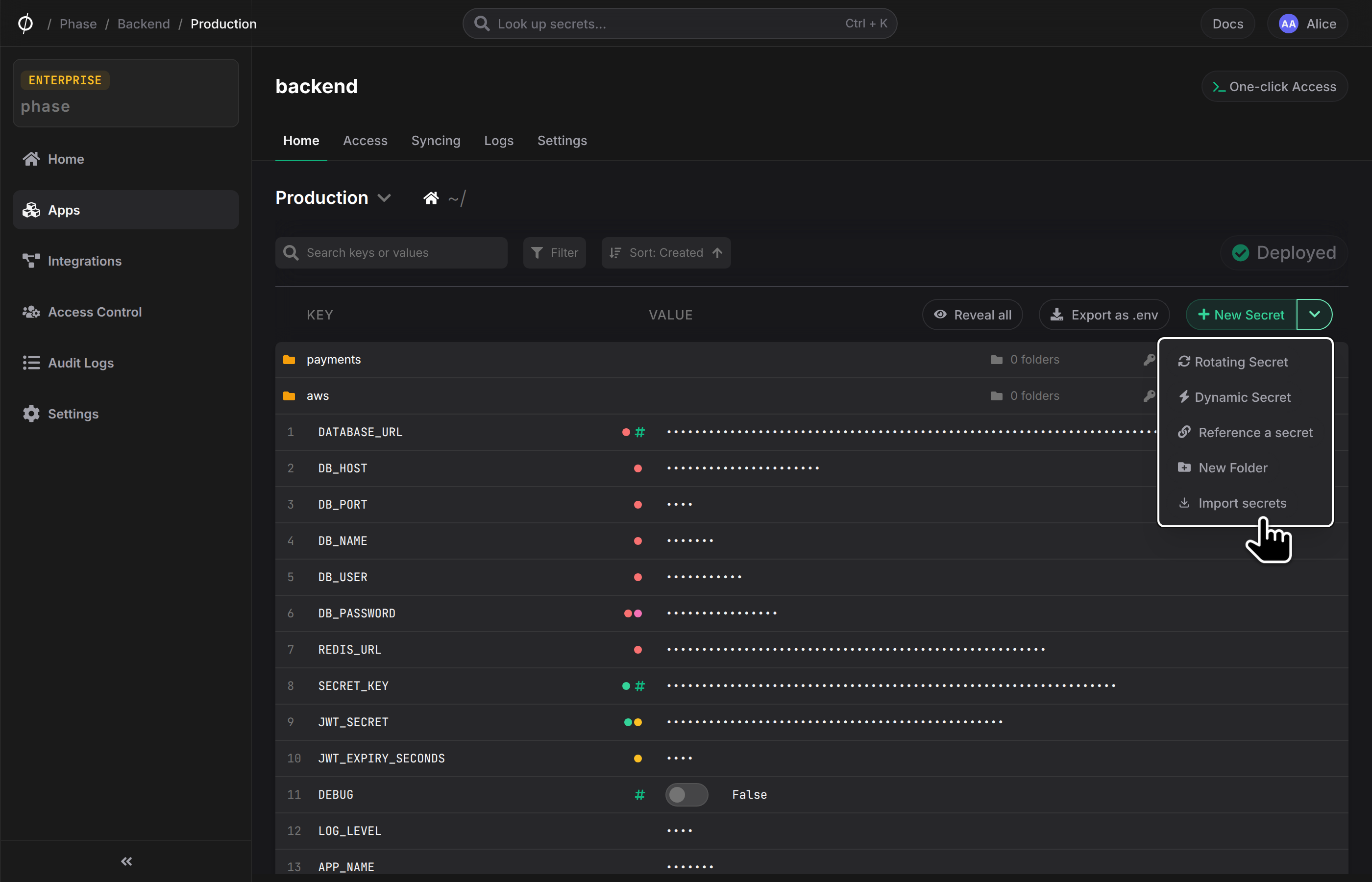The height and width of the screenshot is (882, 1372).
Task: Click Reveal all to show values
Action: [972, 315]
